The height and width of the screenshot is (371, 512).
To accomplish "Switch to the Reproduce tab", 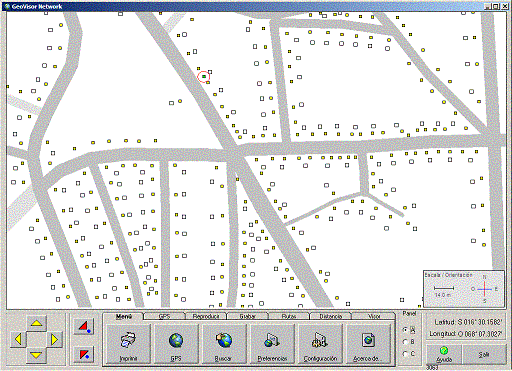I will (x=206, y=316).
